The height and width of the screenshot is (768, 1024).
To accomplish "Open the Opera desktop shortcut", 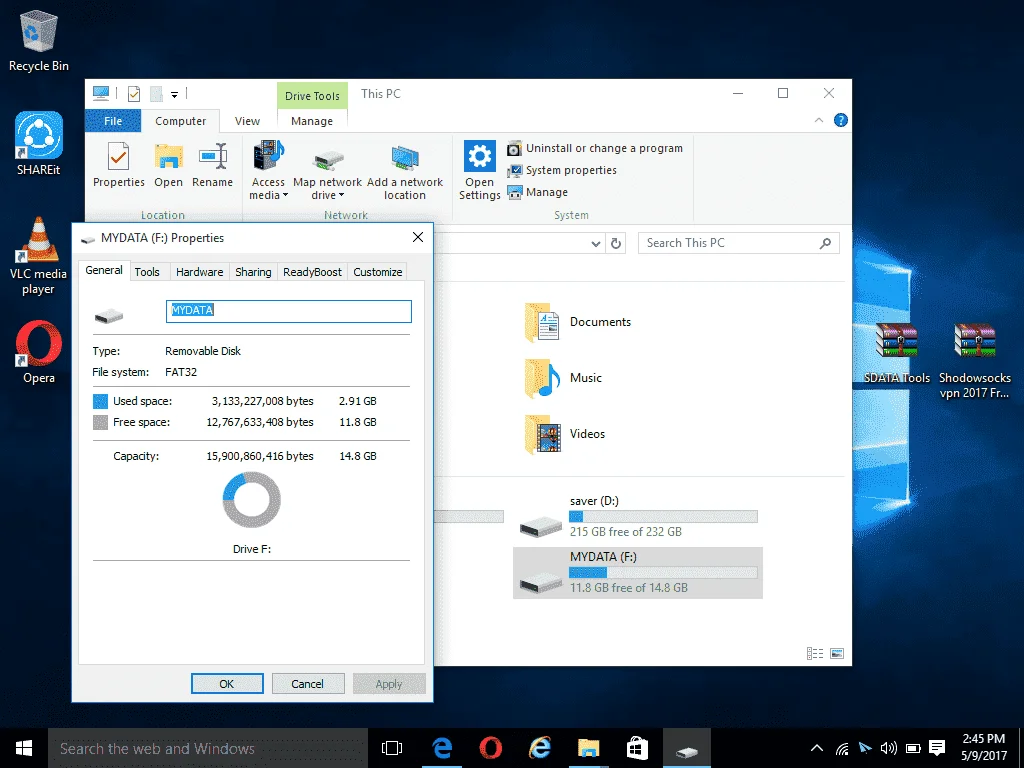I will pyautogui.click(x=39, y=352).
